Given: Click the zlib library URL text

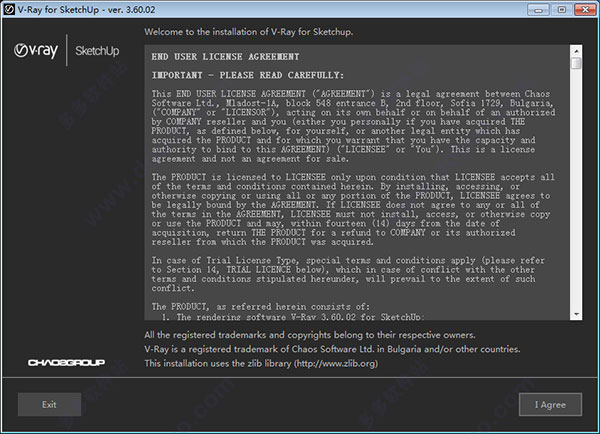Looking at the screenshot, I should [x=336, y=364].
